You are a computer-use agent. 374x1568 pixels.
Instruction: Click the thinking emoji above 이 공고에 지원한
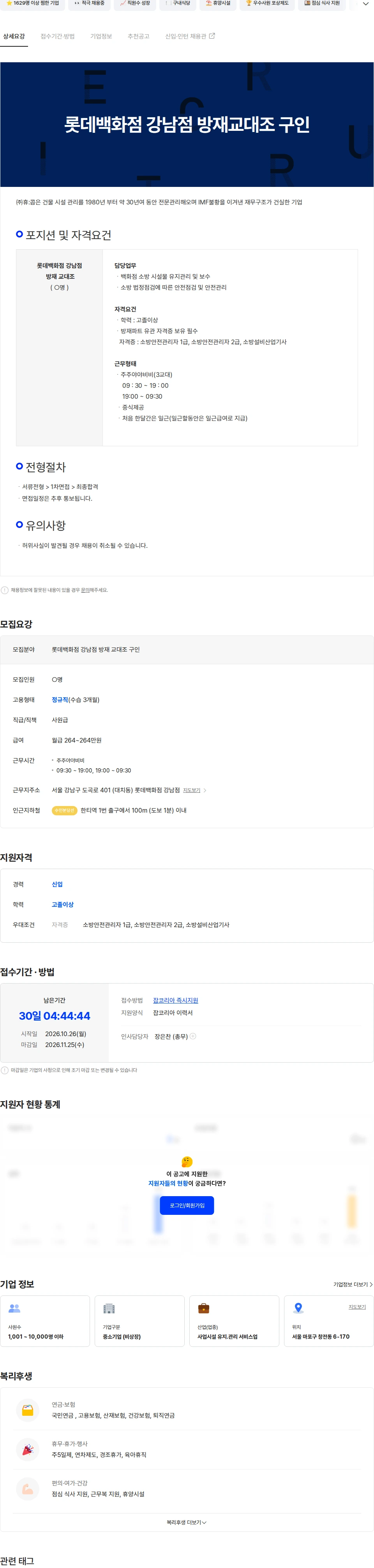pyautogui.click(x=187, y=1162)
